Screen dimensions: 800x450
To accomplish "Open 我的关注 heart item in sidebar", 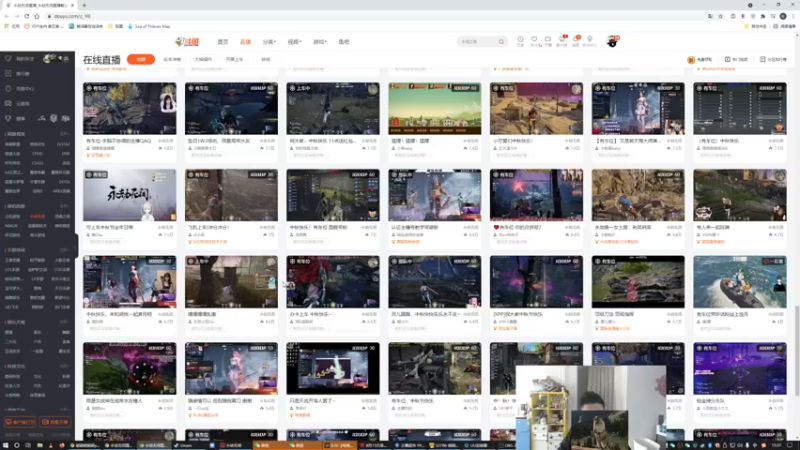I will (x=20, y=59).
